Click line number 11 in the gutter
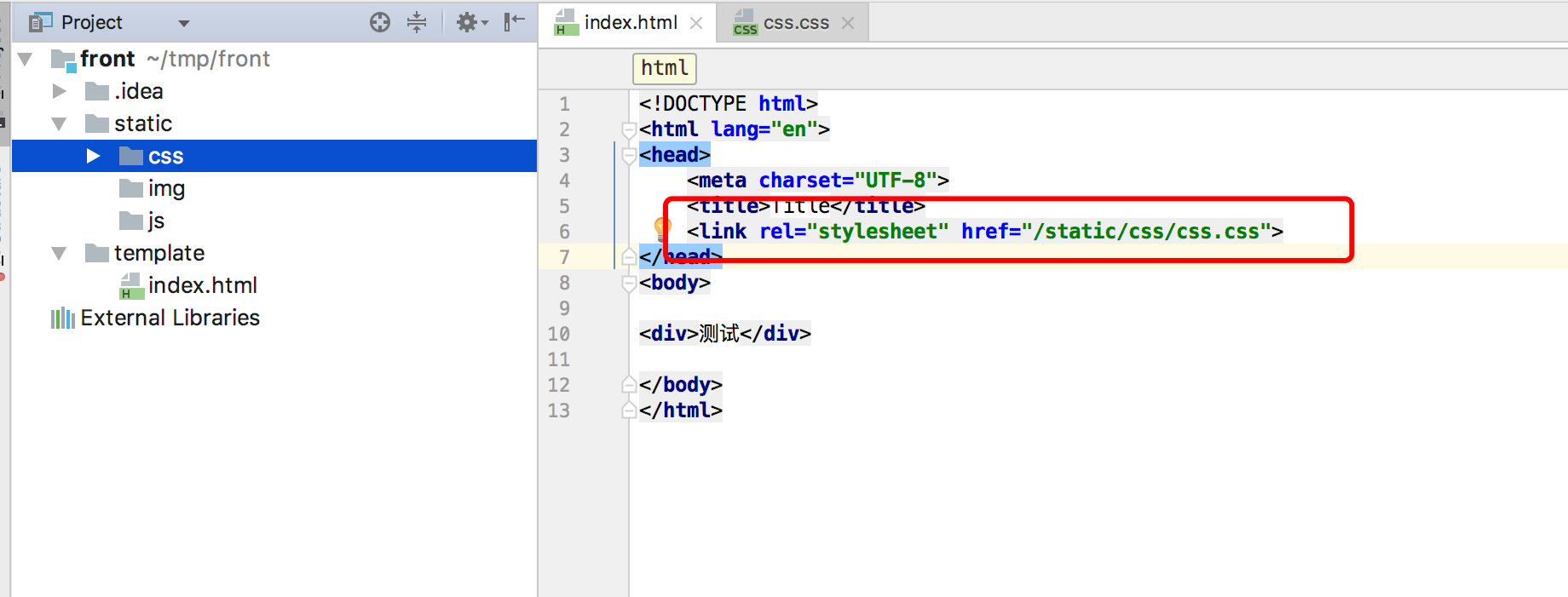Image resolution: width=1568 pixels, height=597 pixels. tap(559, 359)
